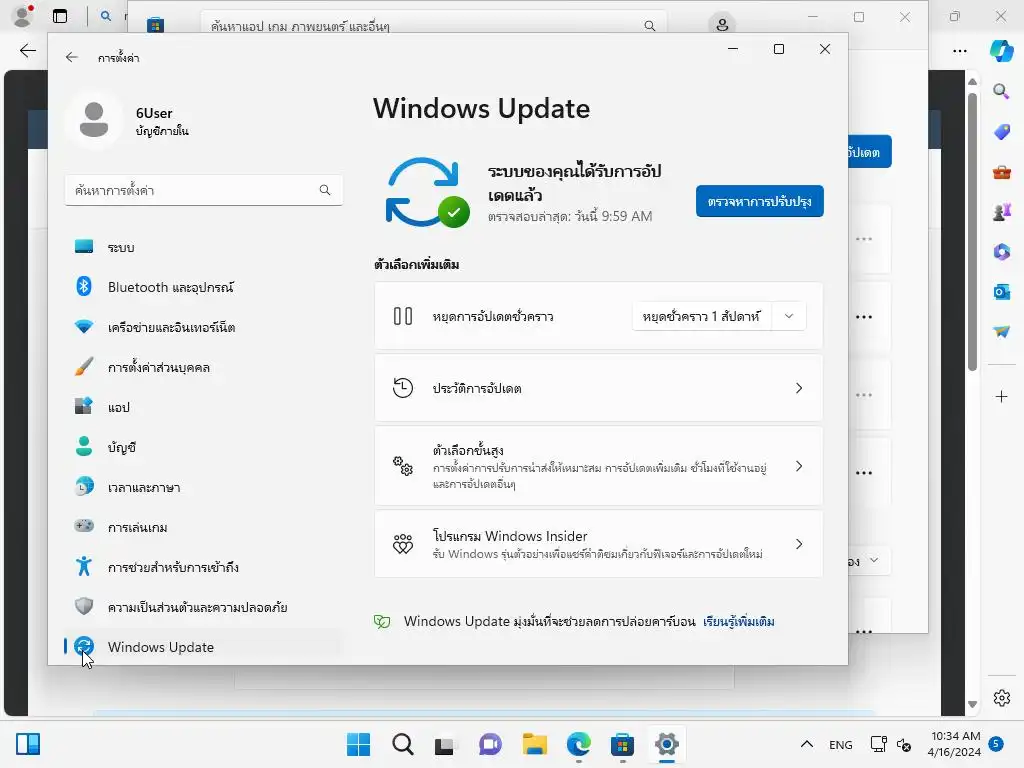Select Windows Update in the sidebar

(x=202, y=647)
